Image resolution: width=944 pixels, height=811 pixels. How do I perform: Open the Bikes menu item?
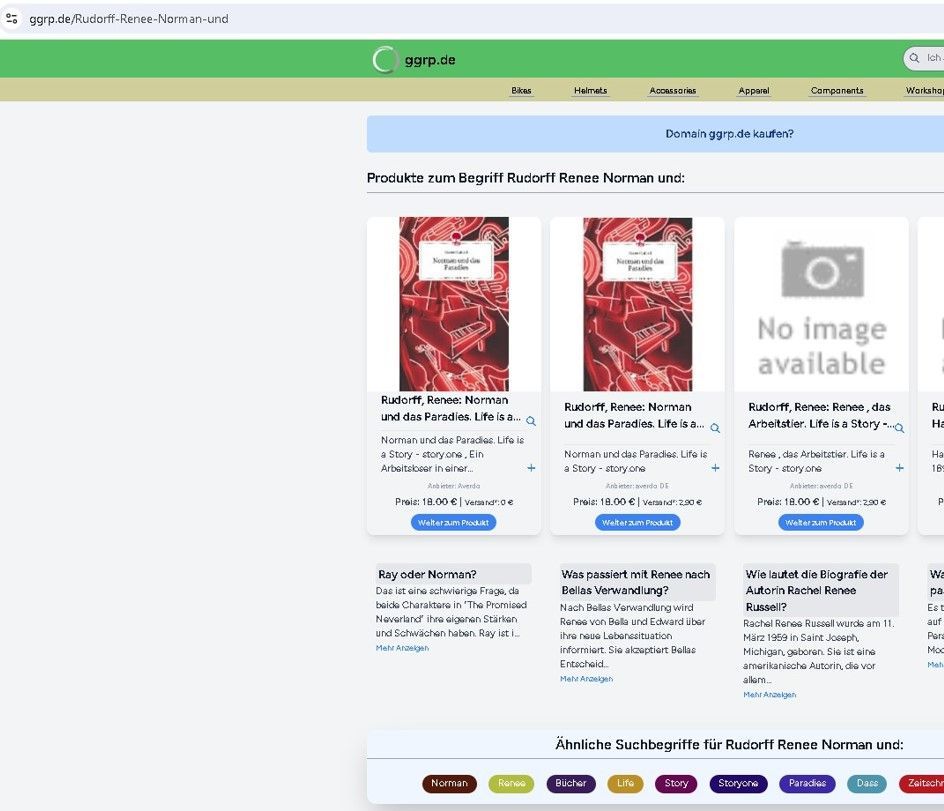pos(521,91)
